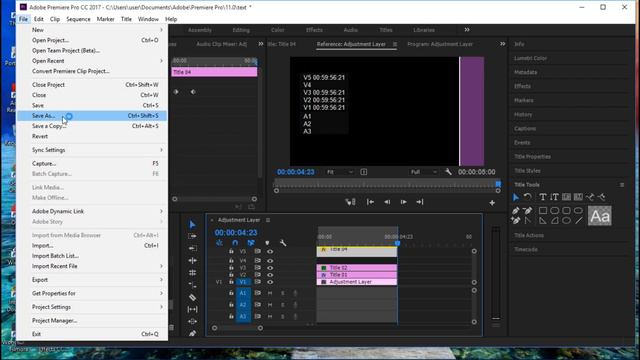Go to In point
The image size is (640, 360).
(x=370, y=202)
